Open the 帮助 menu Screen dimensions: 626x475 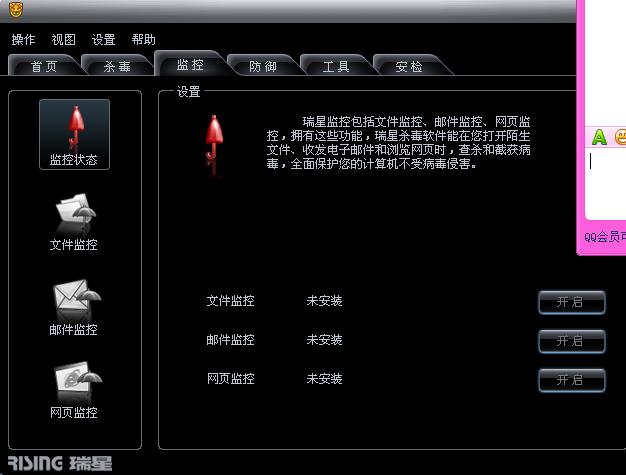click(x=143, y=40)
